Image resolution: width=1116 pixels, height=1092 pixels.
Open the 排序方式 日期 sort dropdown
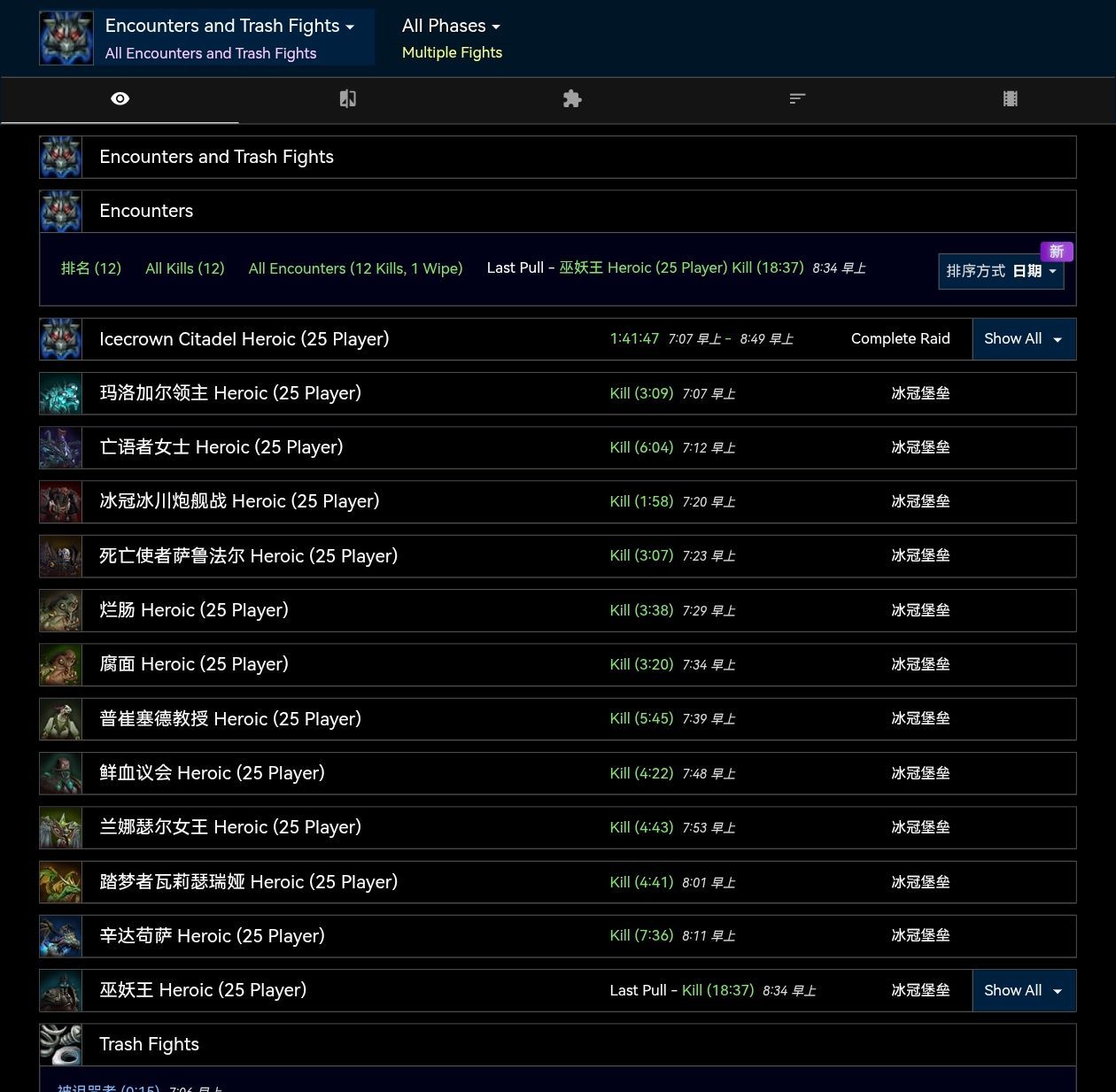pos(1001,272)
